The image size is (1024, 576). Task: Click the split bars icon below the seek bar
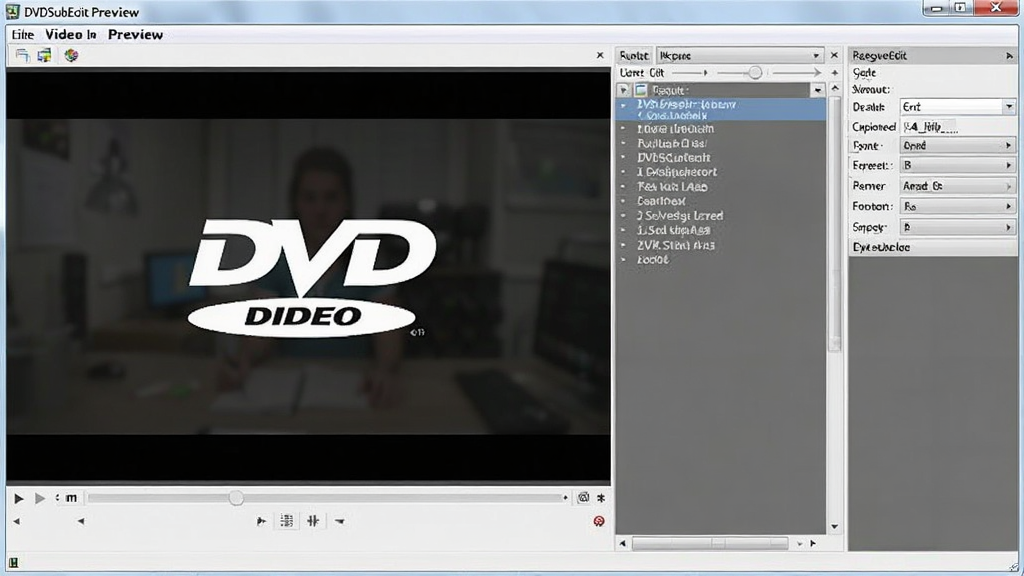[313, 520]
